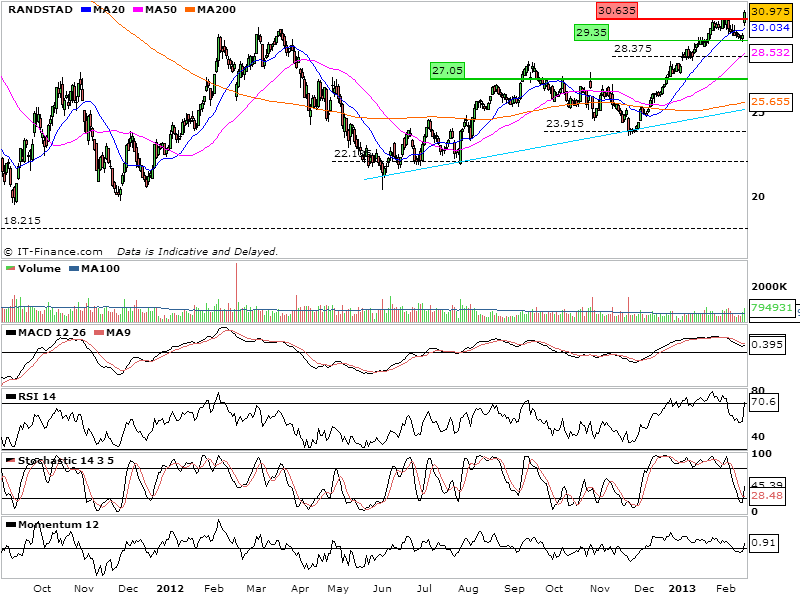Click the Jul month label
This screenshot has height=600, width=800.
(424, 589)
